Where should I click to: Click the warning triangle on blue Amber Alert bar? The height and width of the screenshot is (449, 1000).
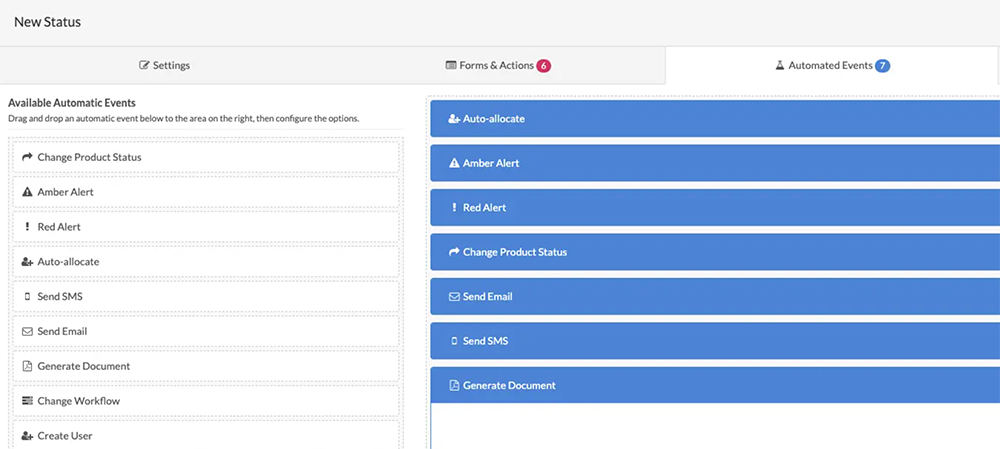[454, 163]
